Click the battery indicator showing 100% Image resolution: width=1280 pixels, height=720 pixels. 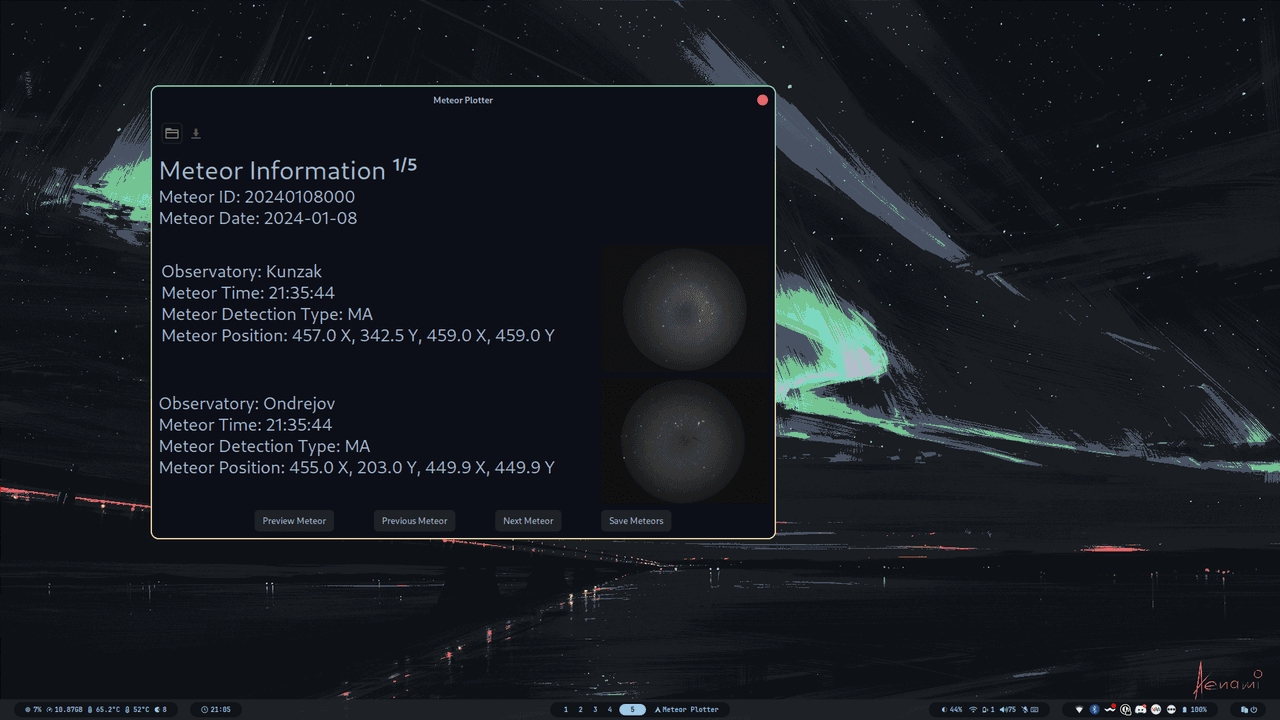tap(1196, 709)
